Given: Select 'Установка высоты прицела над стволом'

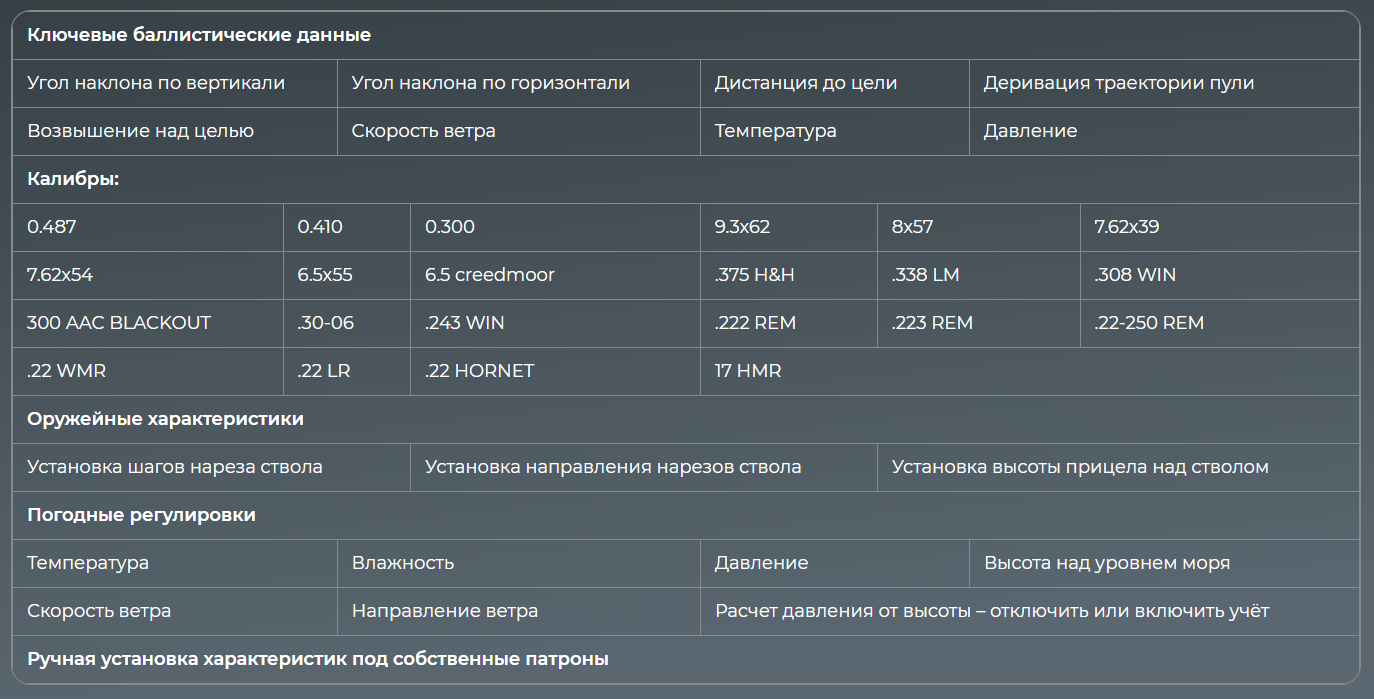Looking at the screenshot, I should (x=1080, y=467).
